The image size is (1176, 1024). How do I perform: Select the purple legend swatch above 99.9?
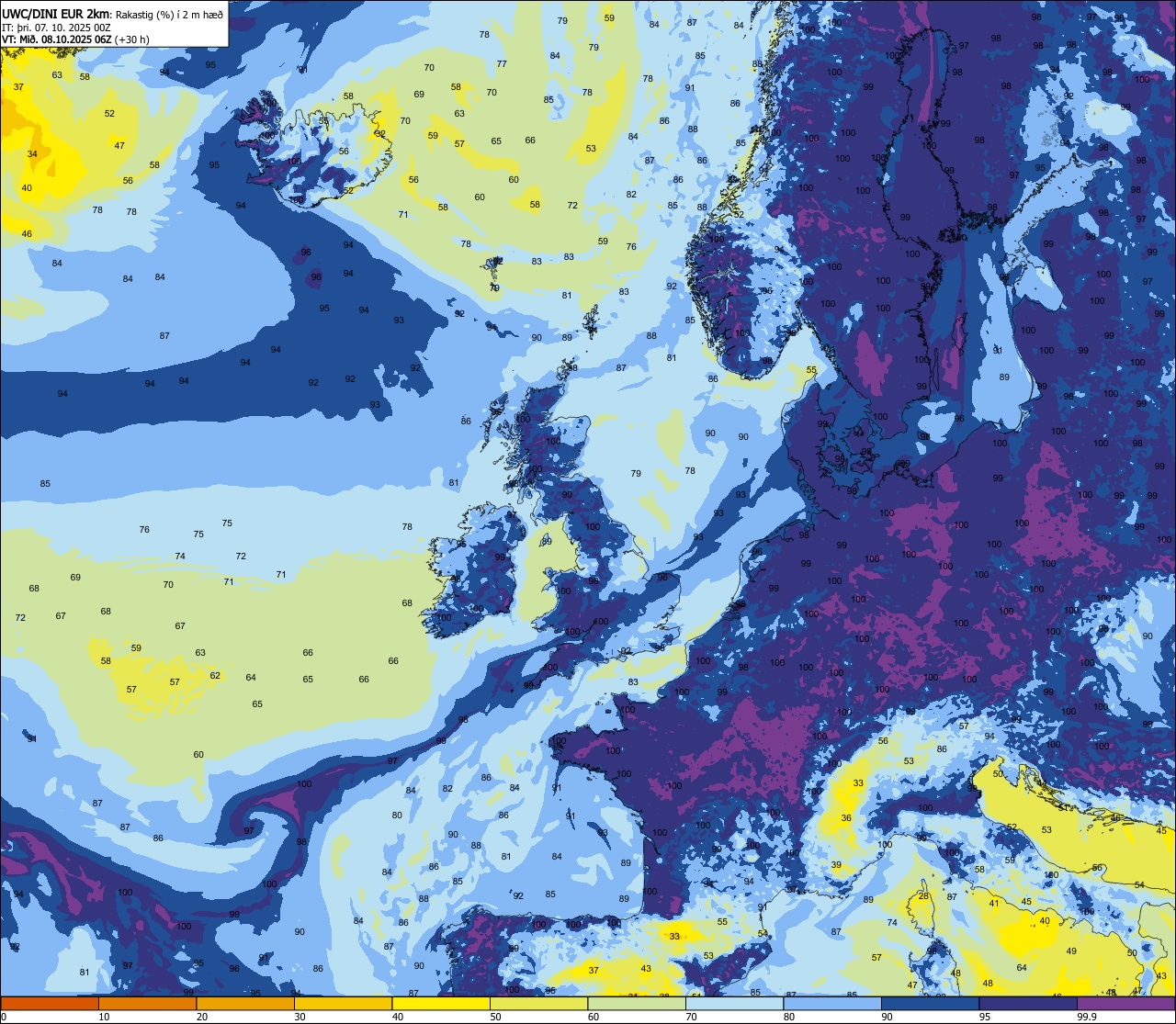coord(1125,1004)
